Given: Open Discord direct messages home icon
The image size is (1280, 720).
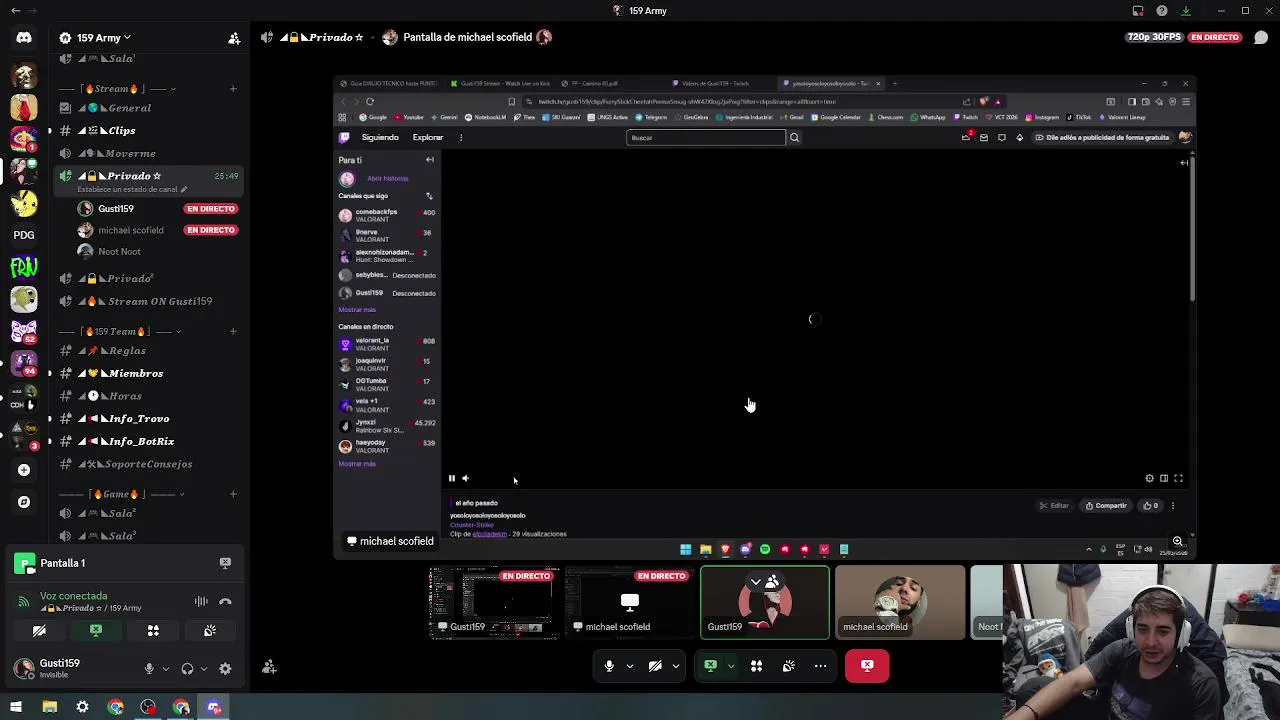Looking at the screenshot, I should tap(24, 38).
